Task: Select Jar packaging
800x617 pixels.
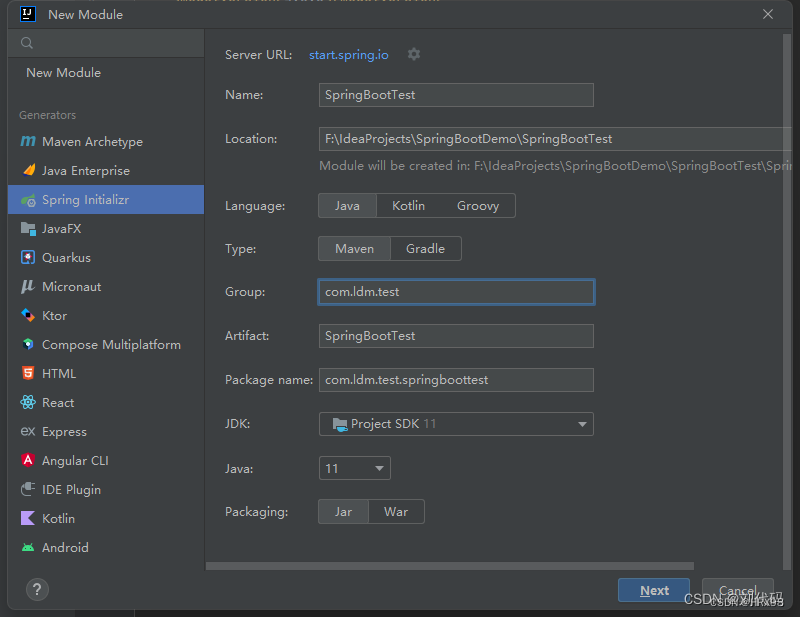Action: point(343,511)
